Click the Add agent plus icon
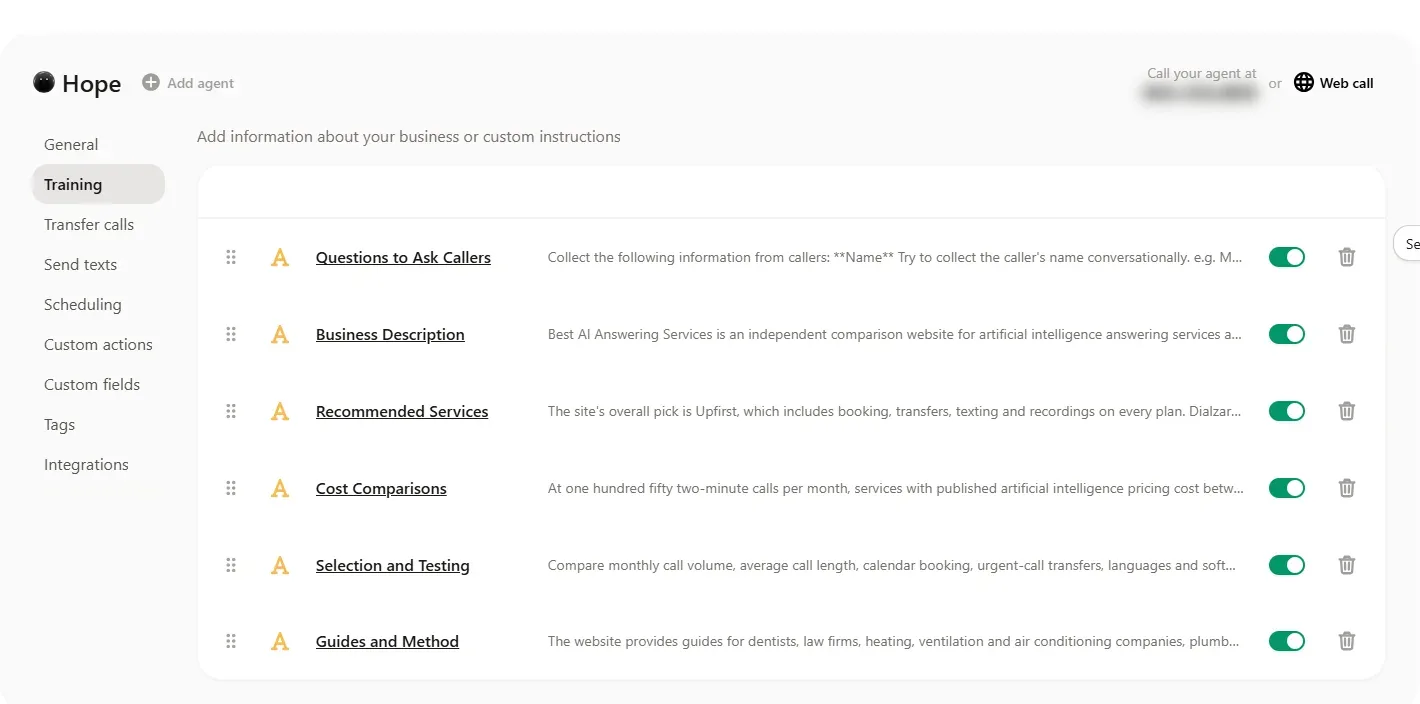1420x704 pixels. [151, 83]
